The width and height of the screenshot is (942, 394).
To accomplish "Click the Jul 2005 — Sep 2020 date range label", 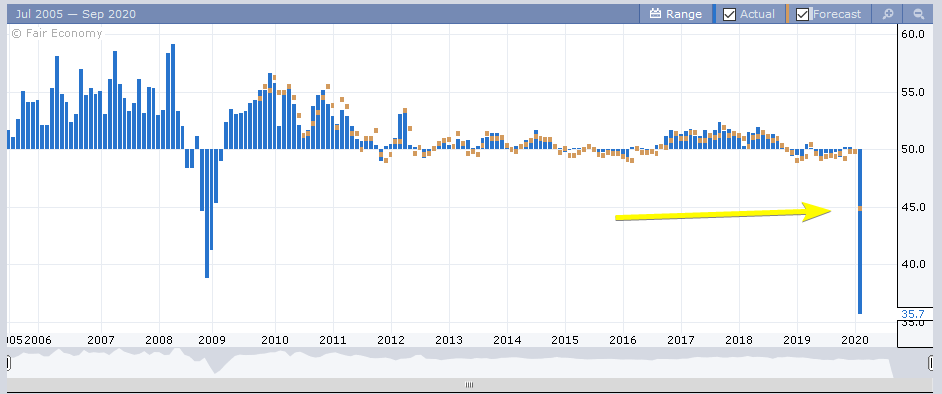I will click(x=76, y=14).
